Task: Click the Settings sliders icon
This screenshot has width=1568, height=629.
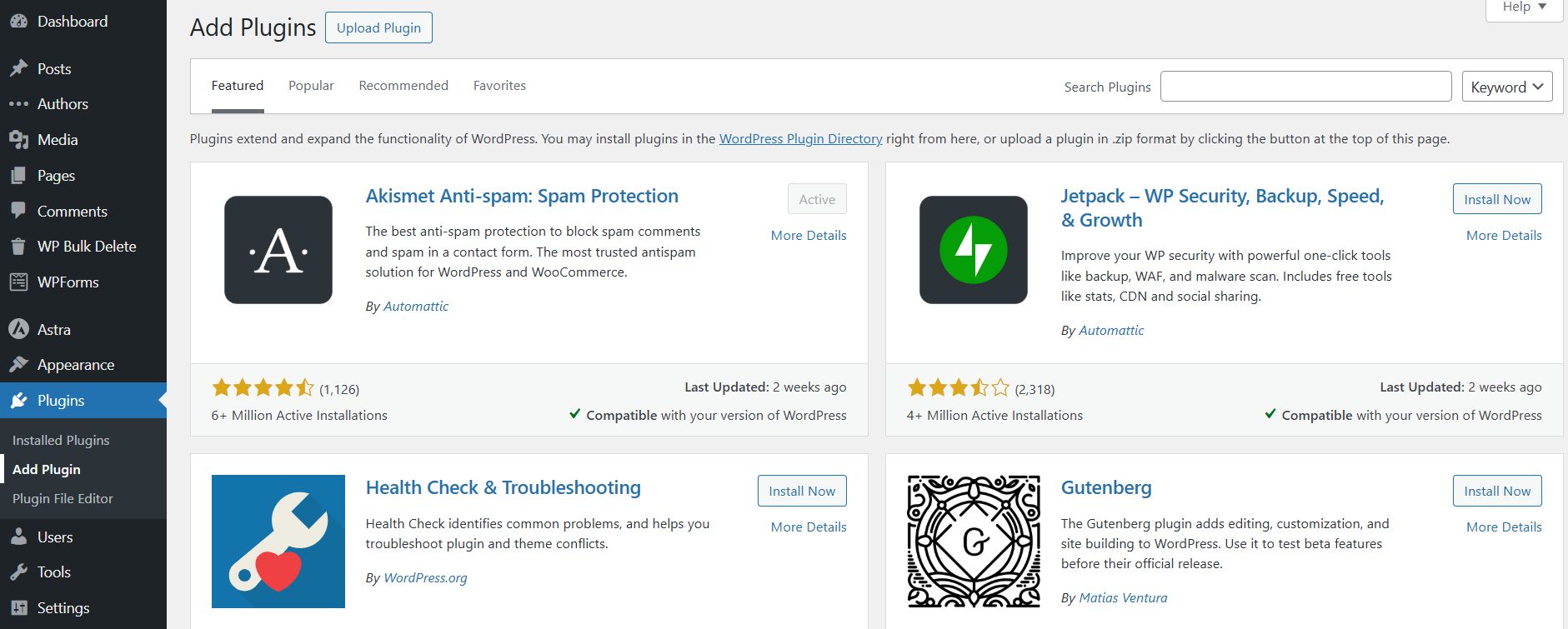Action: pyautogui.click(x=18, y=608)
